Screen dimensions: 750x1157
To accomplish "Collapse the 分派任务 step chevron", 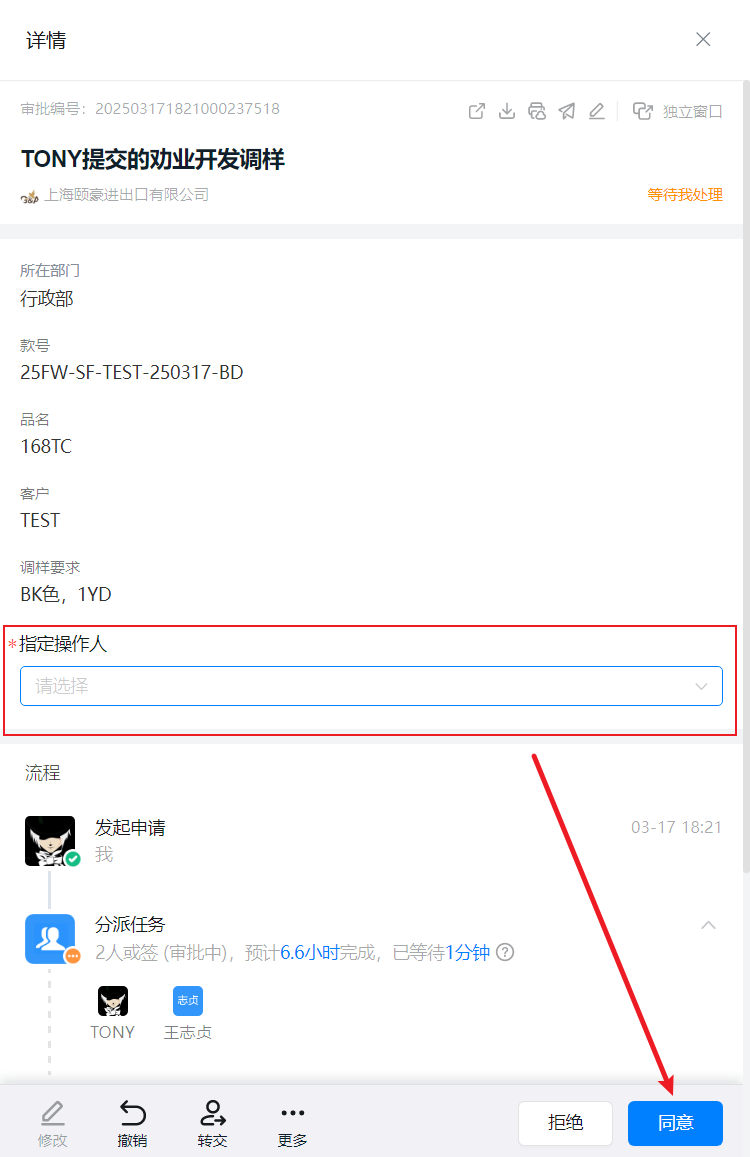I will tap(709, 925).
